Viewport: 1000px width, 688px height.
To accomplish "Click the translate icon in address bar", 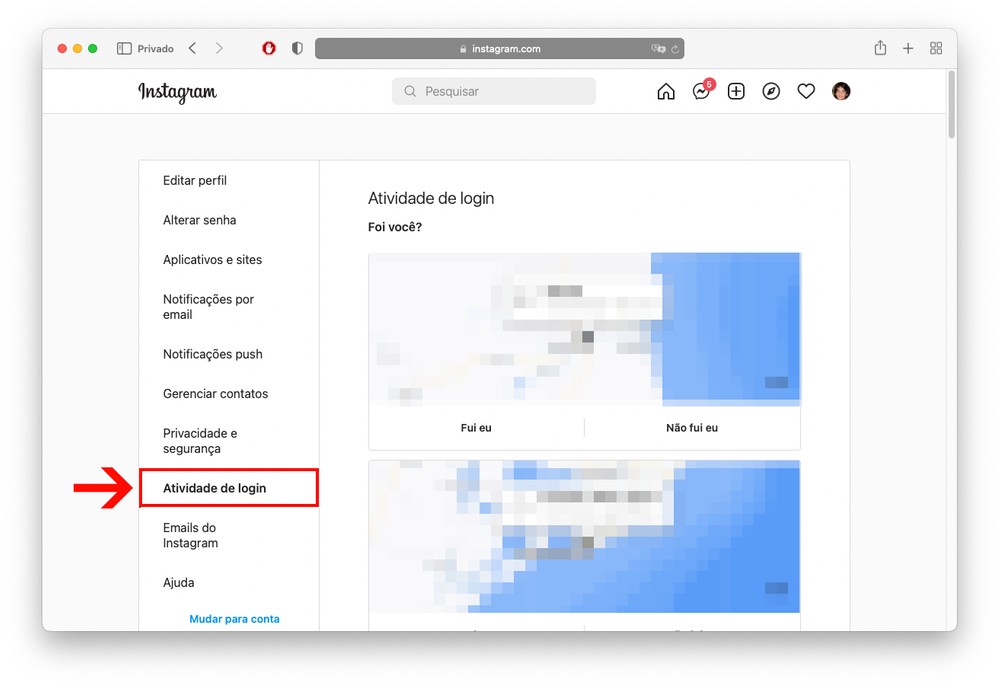I will [658, 48].
